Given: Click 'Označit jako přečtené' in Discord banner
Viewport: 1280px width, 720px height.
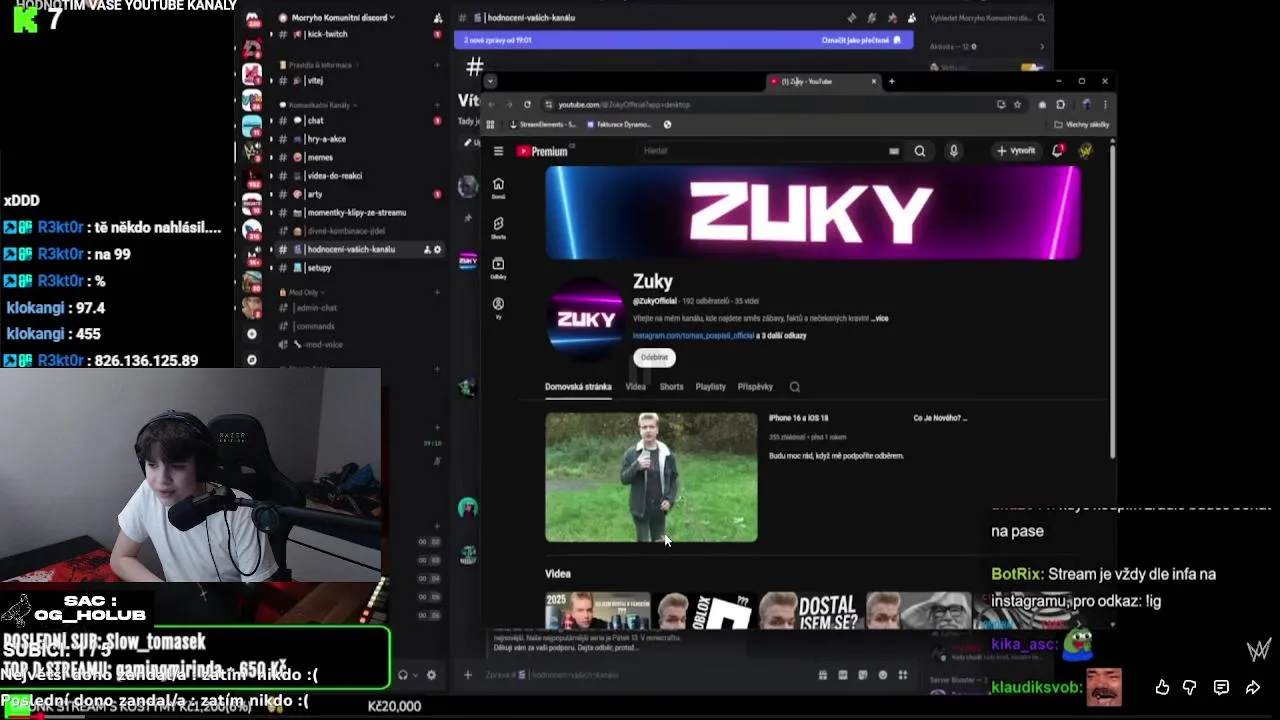Looking at the screenshot, I should click(x=861, y=40).
